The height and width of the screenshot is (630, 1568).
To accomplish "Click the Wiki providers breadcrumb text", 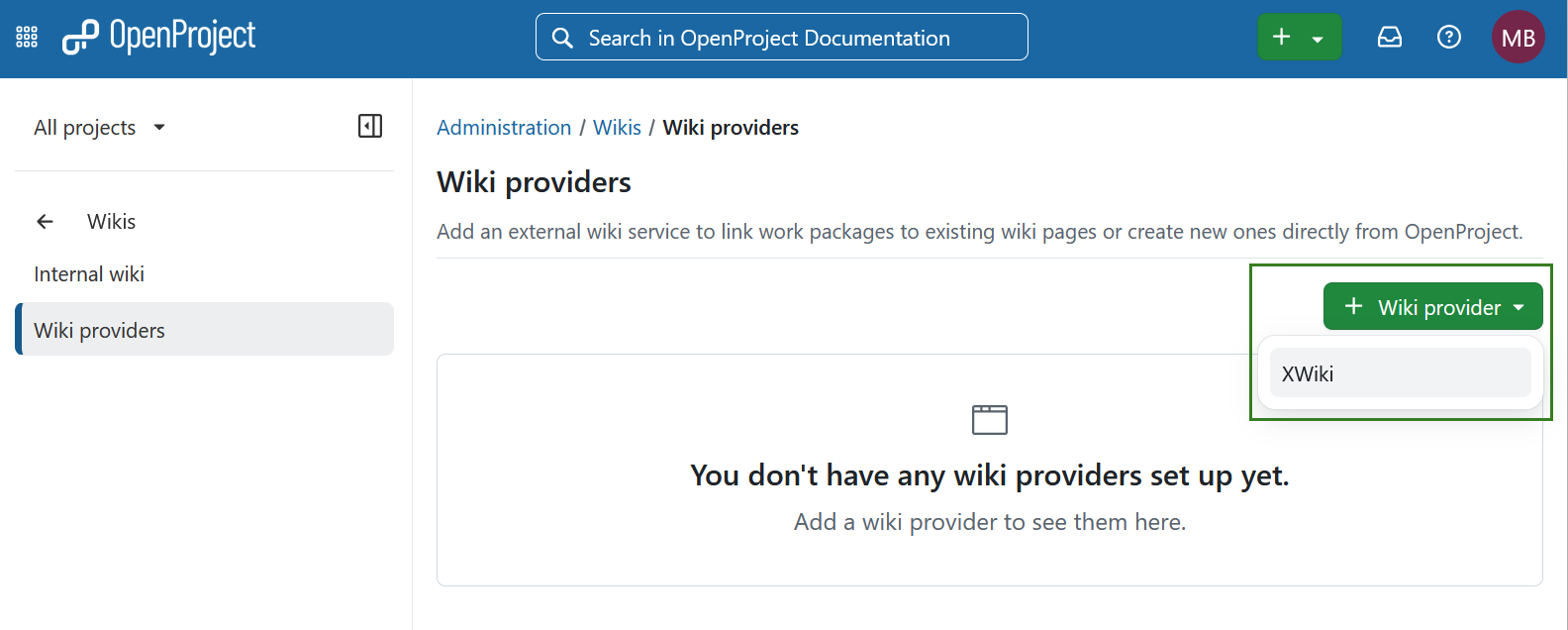I will [731, 128].
